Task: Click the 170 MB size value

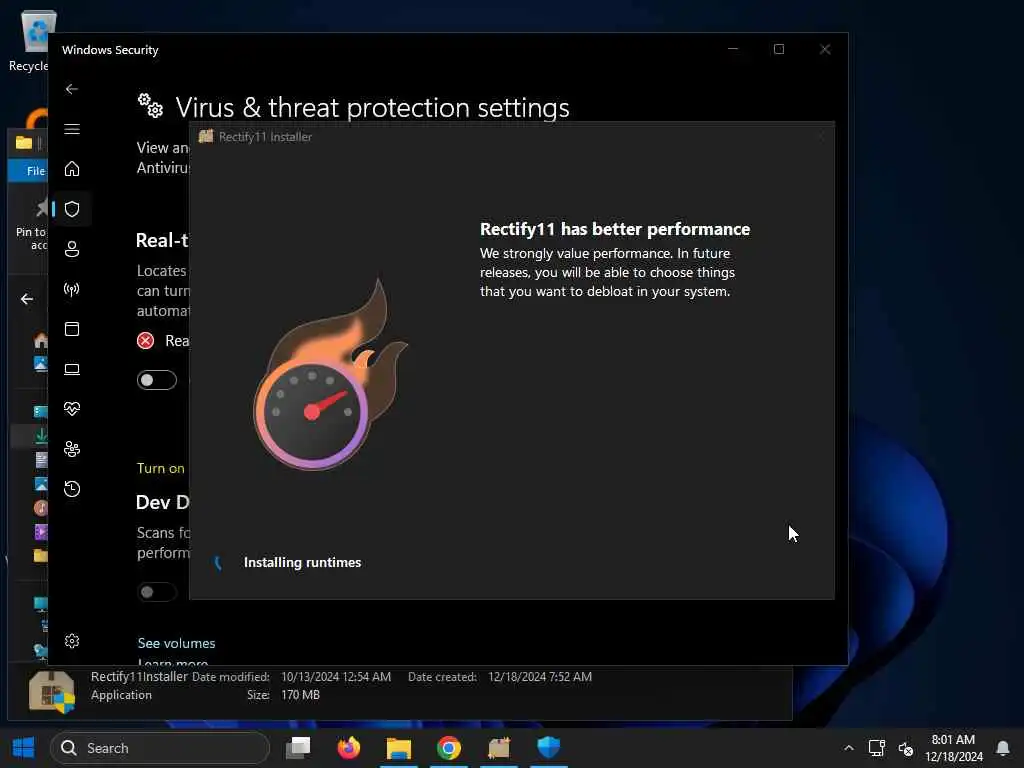Action: click(300, 695)
